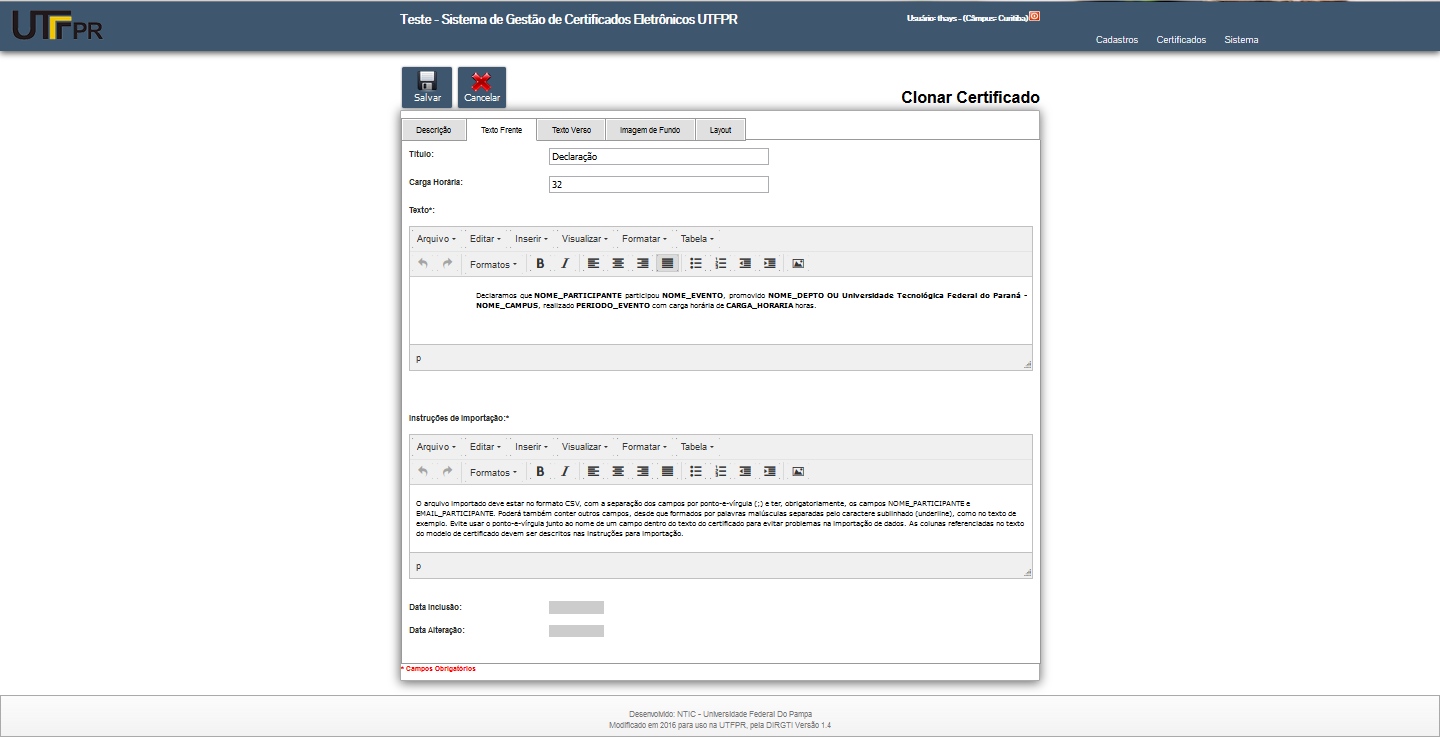Justify text in the Instruções de Importação editor
The width and height of the screenshot is (1440, 741).
click(x=667, y=471)
